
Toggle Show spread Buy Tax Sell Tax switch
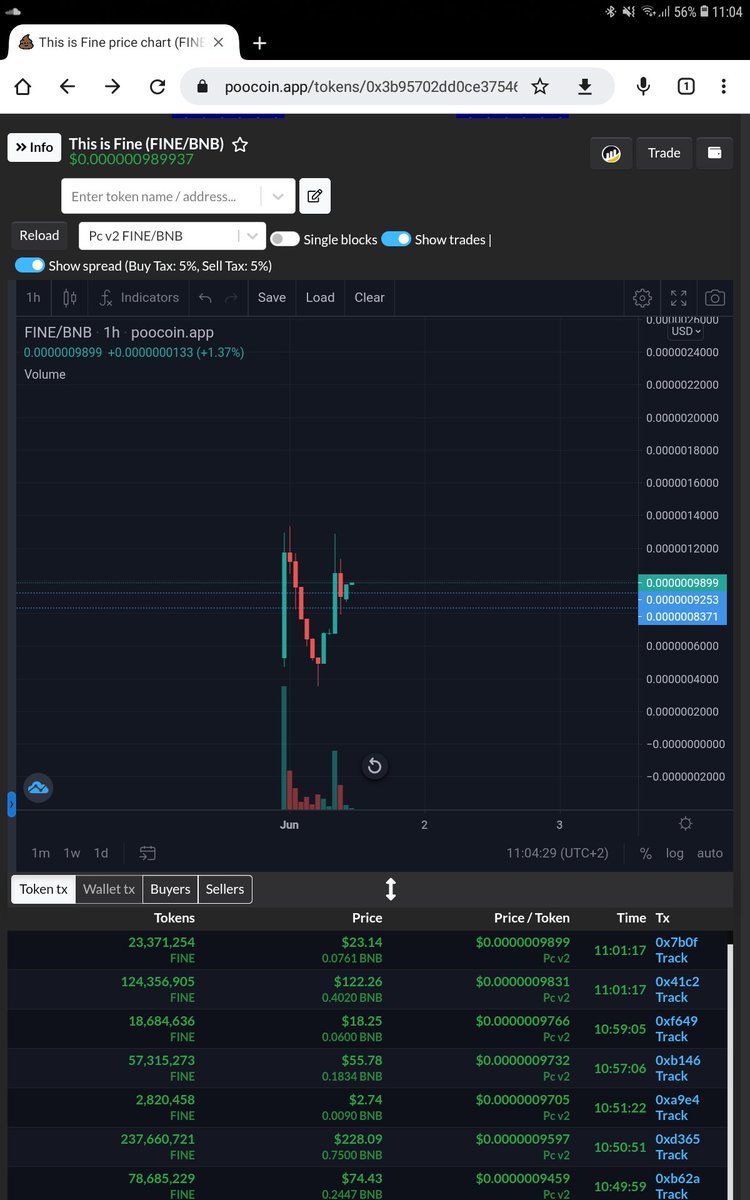pyautogui.click(x=30, y=265)
